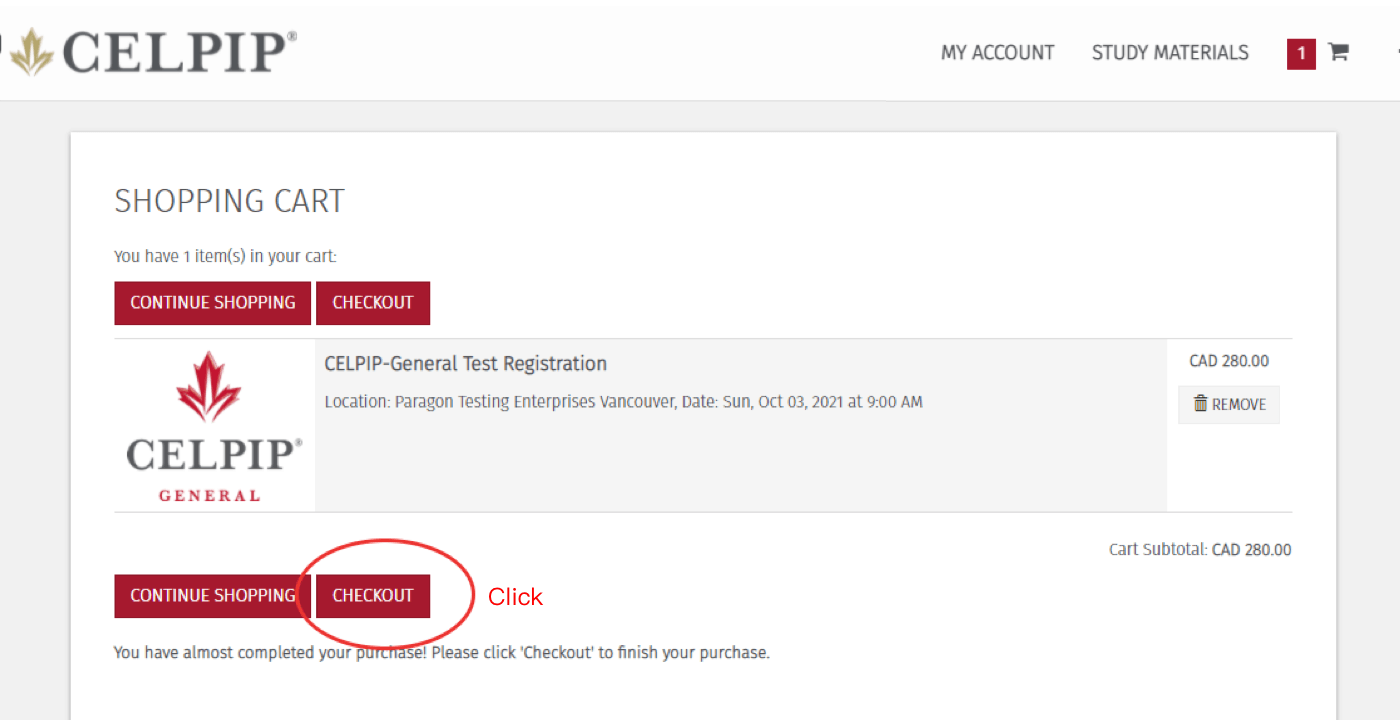Open the My Account menu item

pos(997,53)
